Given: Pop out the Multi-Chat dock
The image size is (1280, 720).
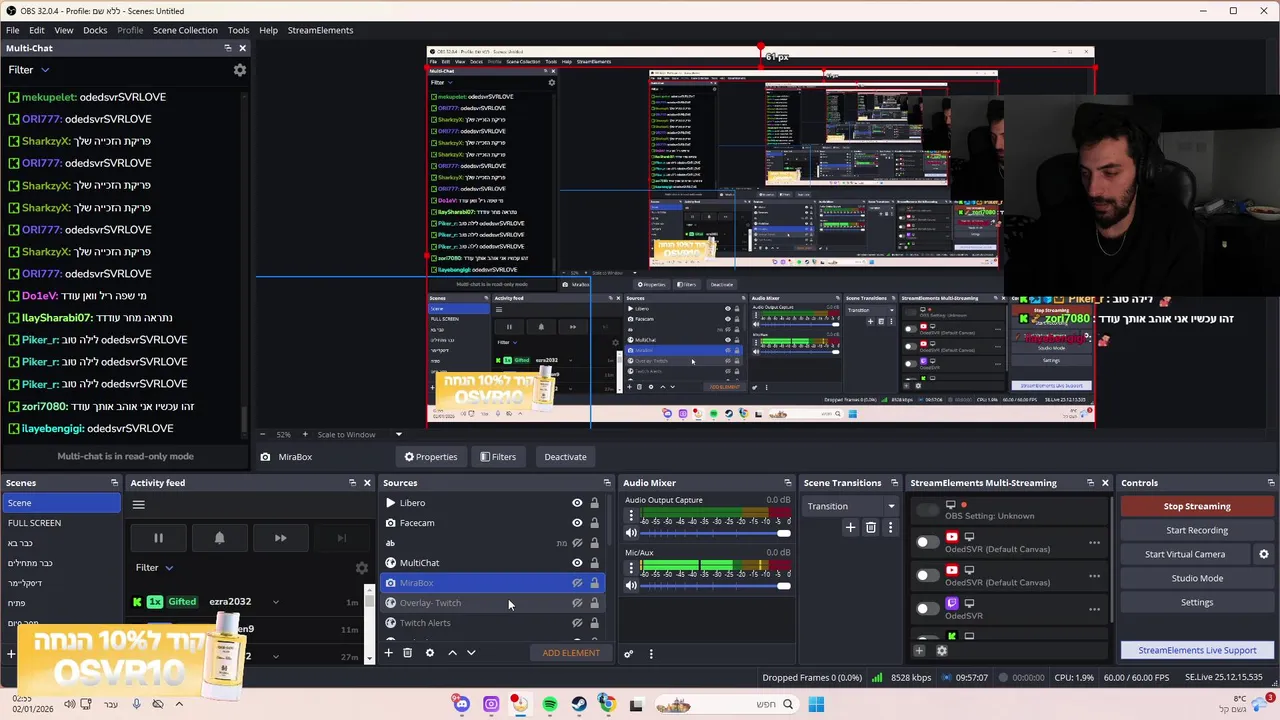Looking at the screenshot, I should pyautogui.click(x=227, y=48).
